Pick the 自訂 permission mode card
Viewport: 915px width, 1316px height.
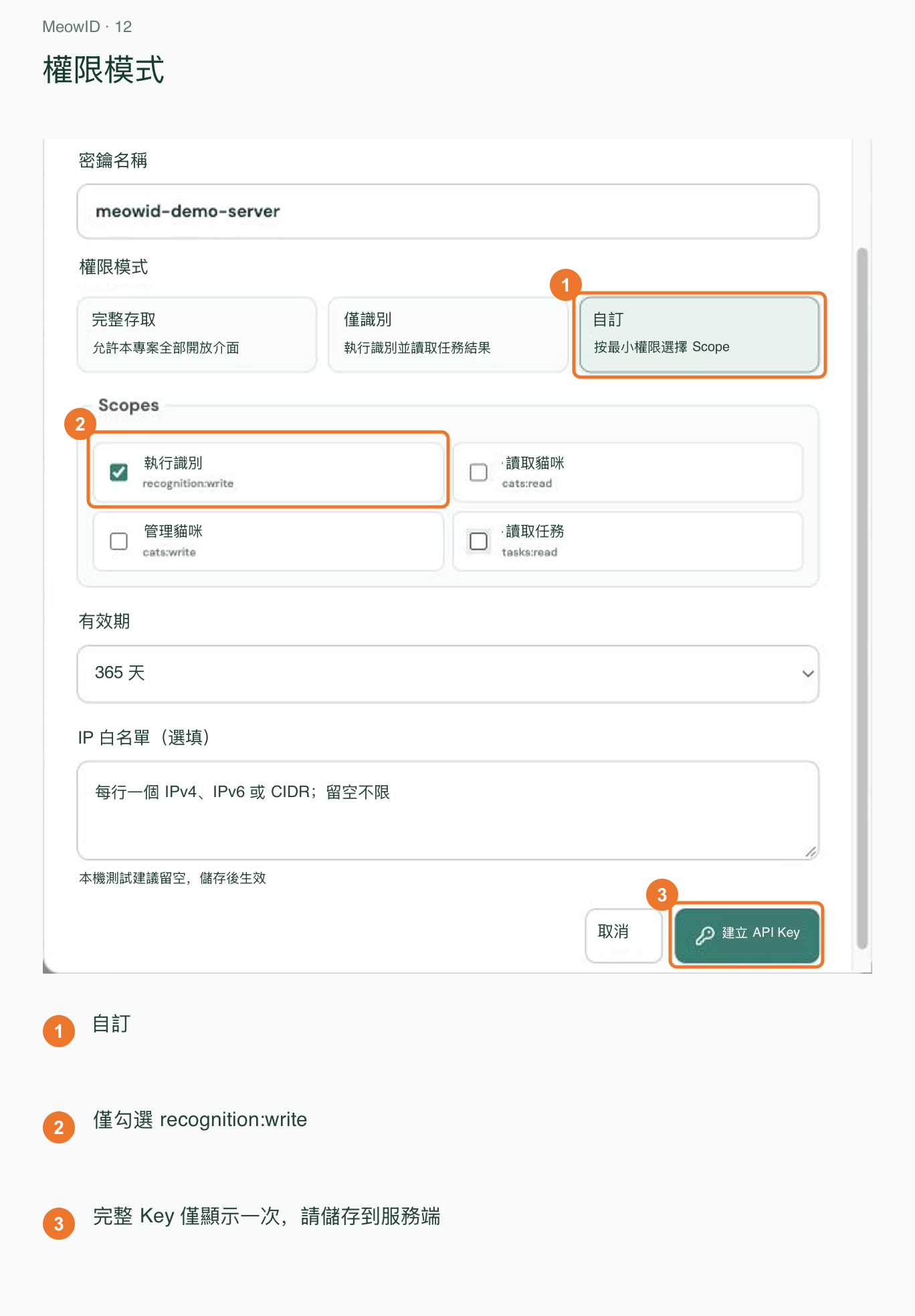point(699,334)
